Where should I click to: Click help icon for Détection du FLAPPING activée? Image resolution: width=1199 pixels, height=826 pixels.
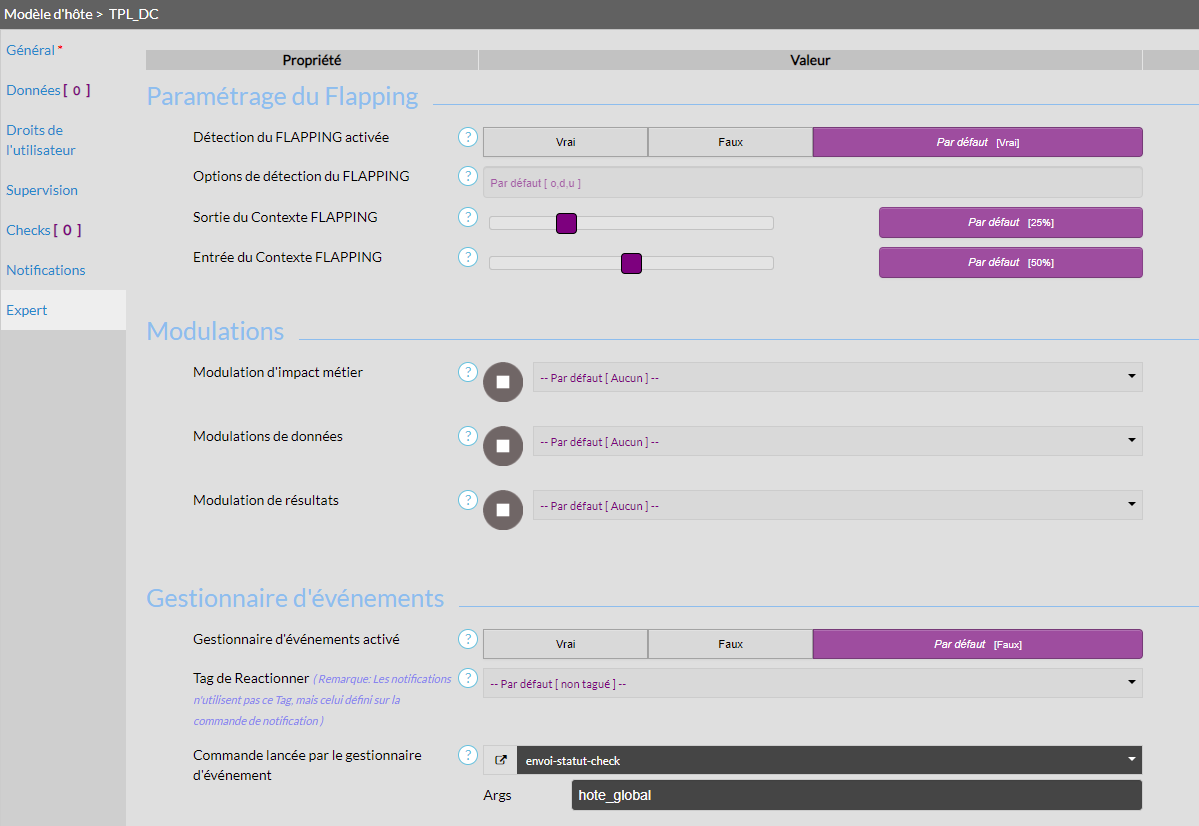pos(467,137)
